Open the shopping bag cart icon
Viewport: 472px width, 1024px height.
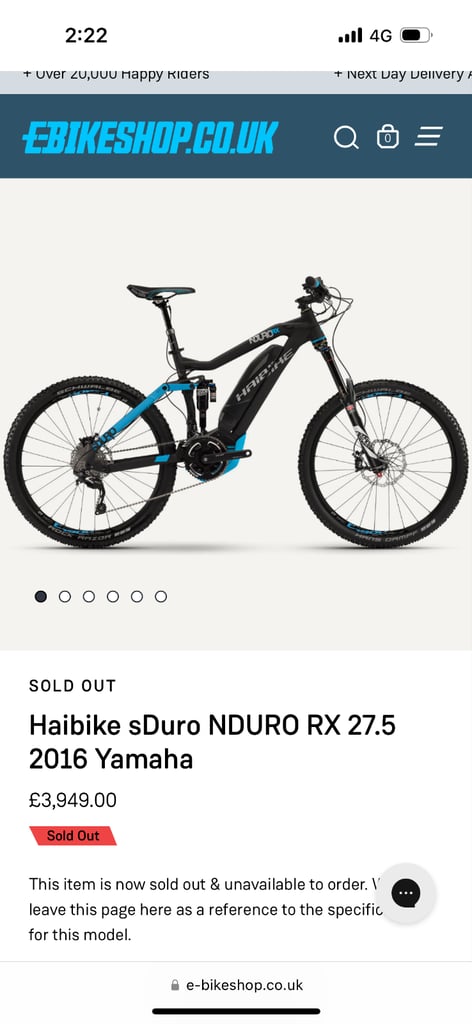pos(387,136)
